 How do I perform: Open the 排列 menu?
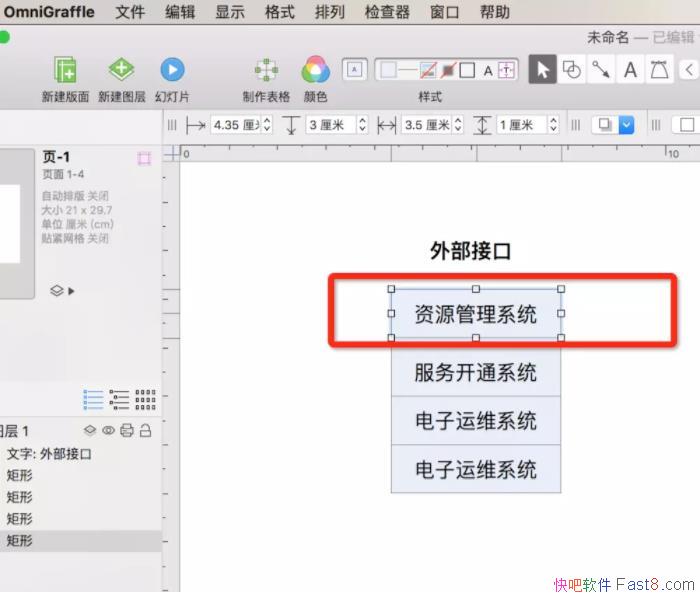(x=330, y=12)
